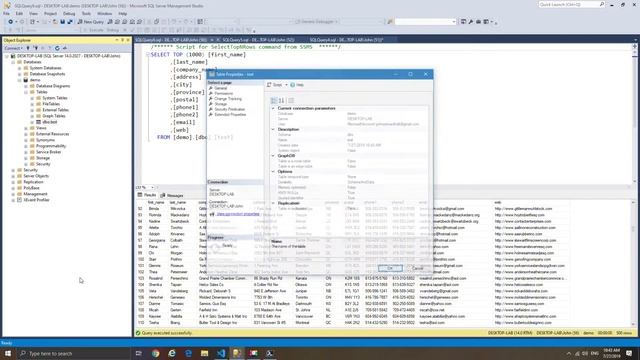The height and width of the screenshot is (360, 640).
Task: Click the Open File toolbar icon
Action: pyautogui.click(x=55, y=22)
